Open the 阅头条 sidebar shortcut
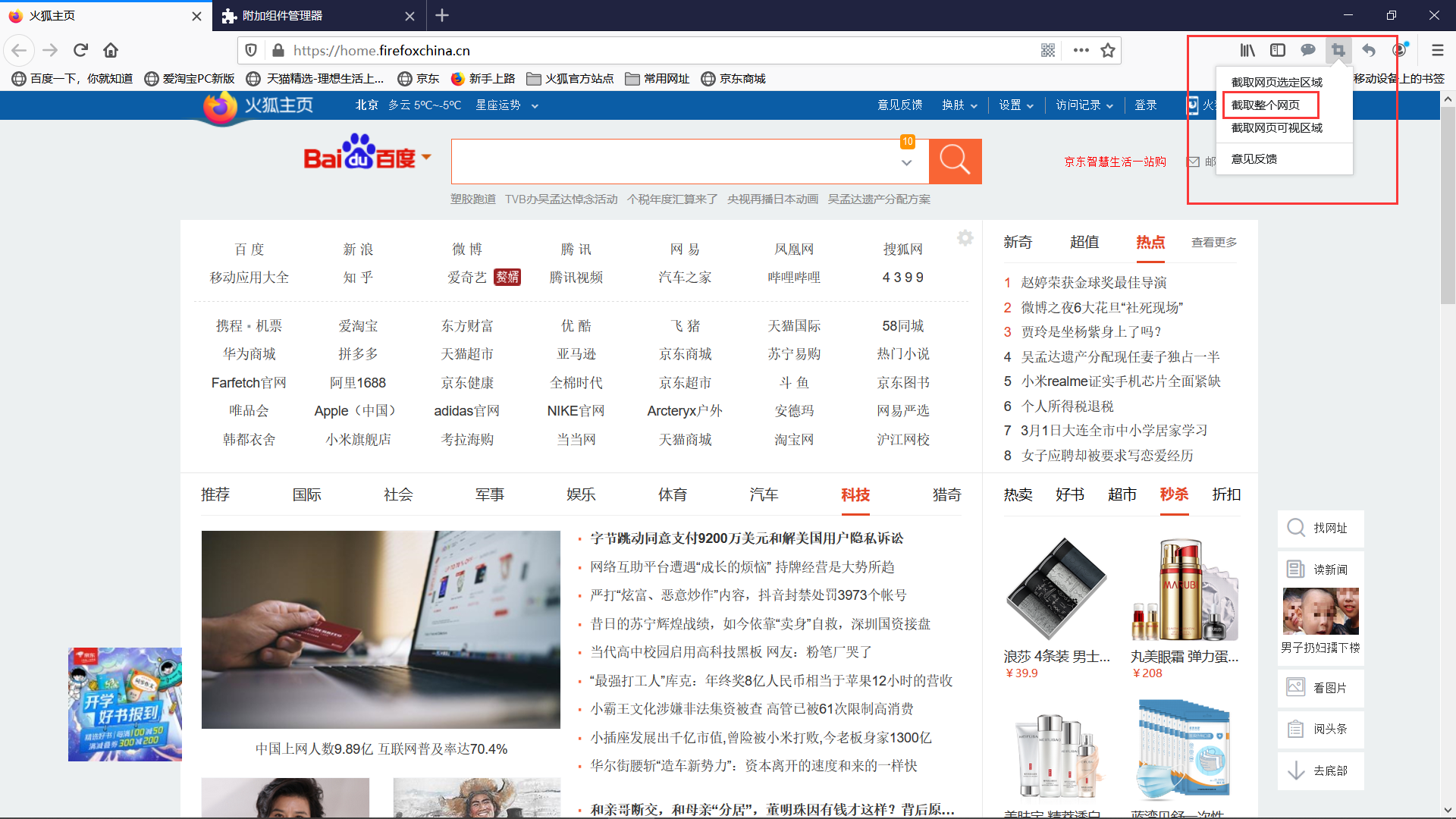Viewport: 1456px width, 819px height. click(x=1320, y=729)
